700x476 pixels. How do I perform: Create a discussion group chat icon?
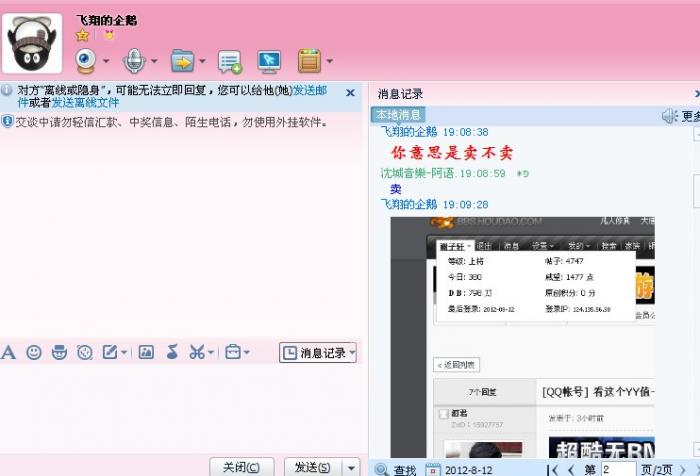pyautogui.click(x=229, y=62)
